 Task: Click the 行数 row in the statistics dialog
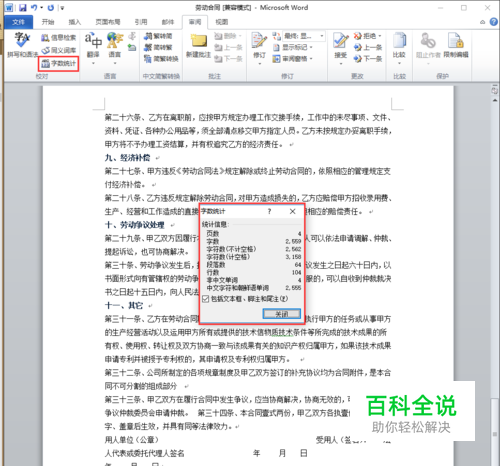click(x=253, y=272)
